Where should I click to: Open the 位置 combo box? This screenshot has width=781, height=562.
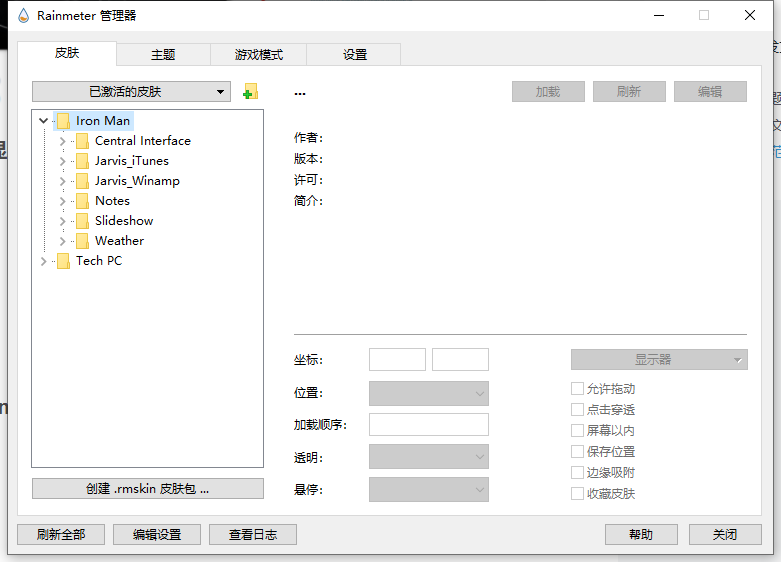click(x=429, y=394)
